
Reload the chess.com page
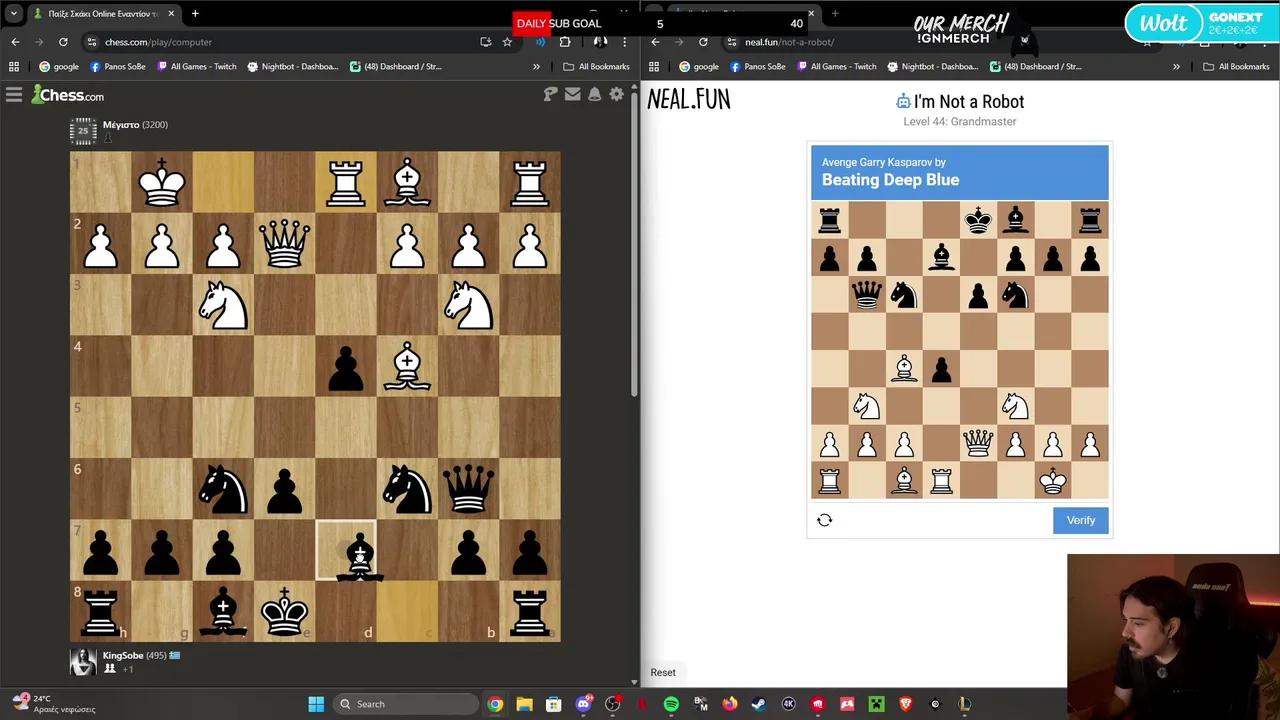point(63,42)
